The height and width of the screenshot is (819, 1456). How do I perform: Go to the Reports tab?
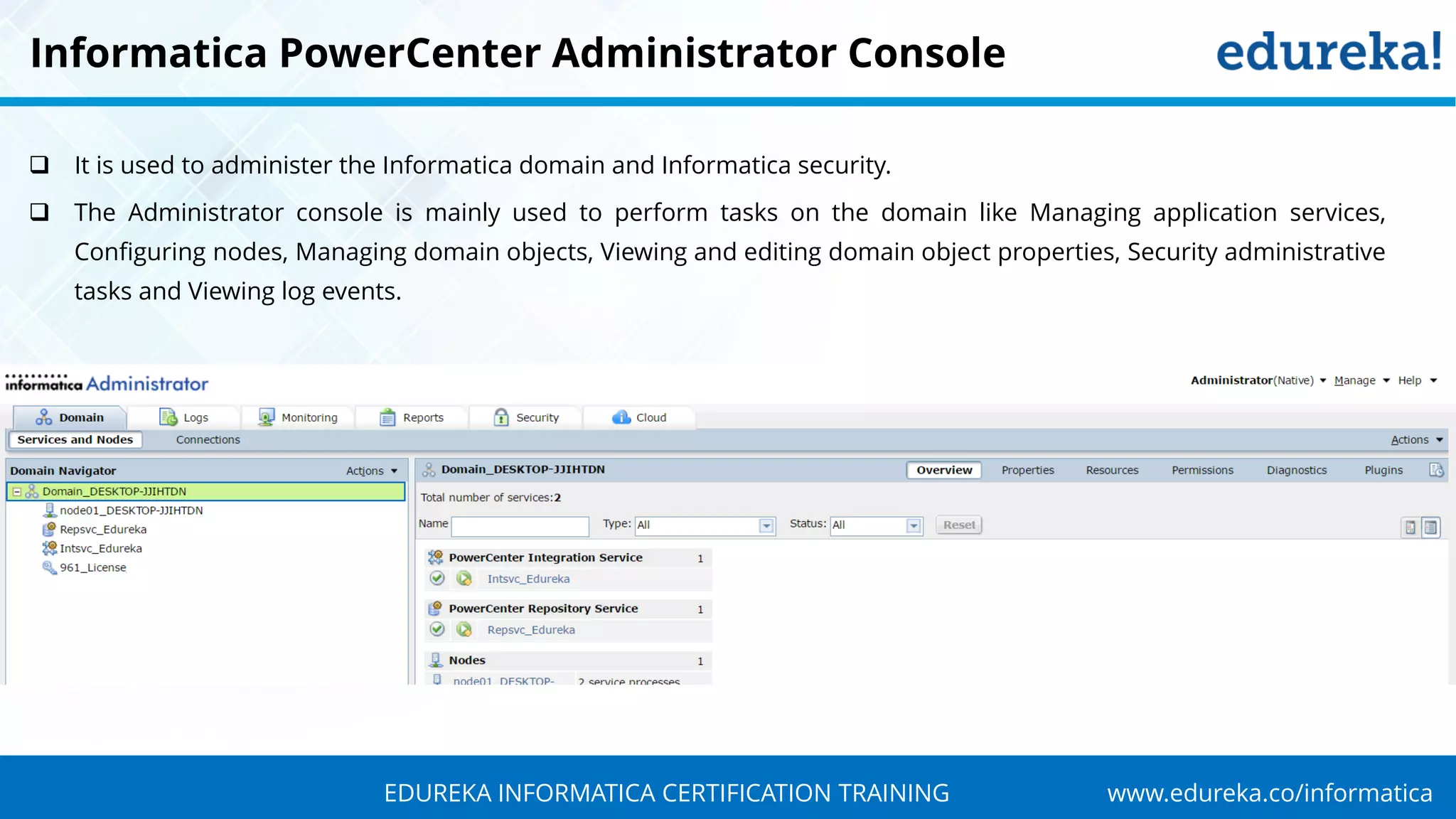tap(411, 417)
